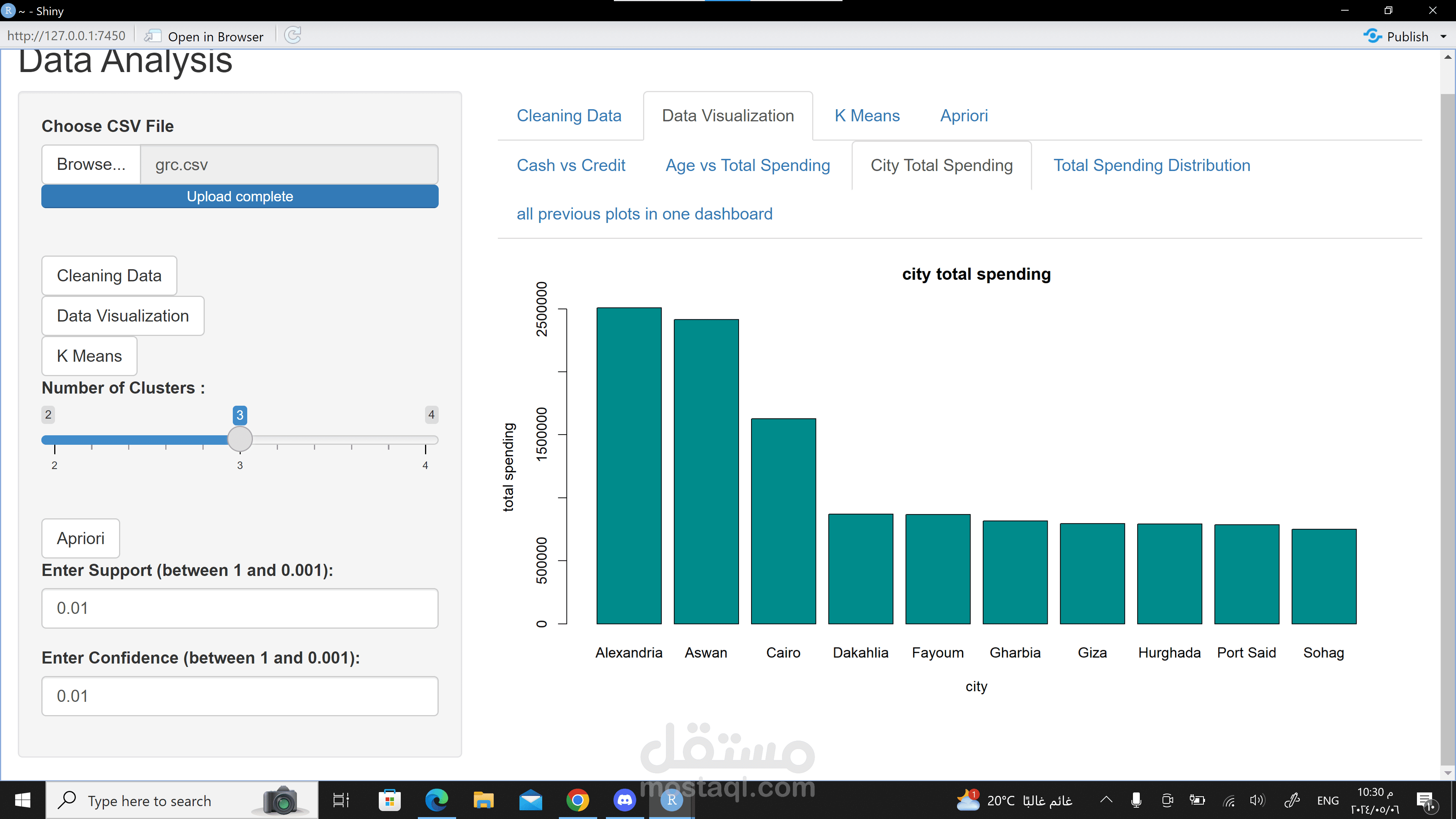Click the cluster slider handle
This screenshot has width=1456, height=819.
(240, 439)
